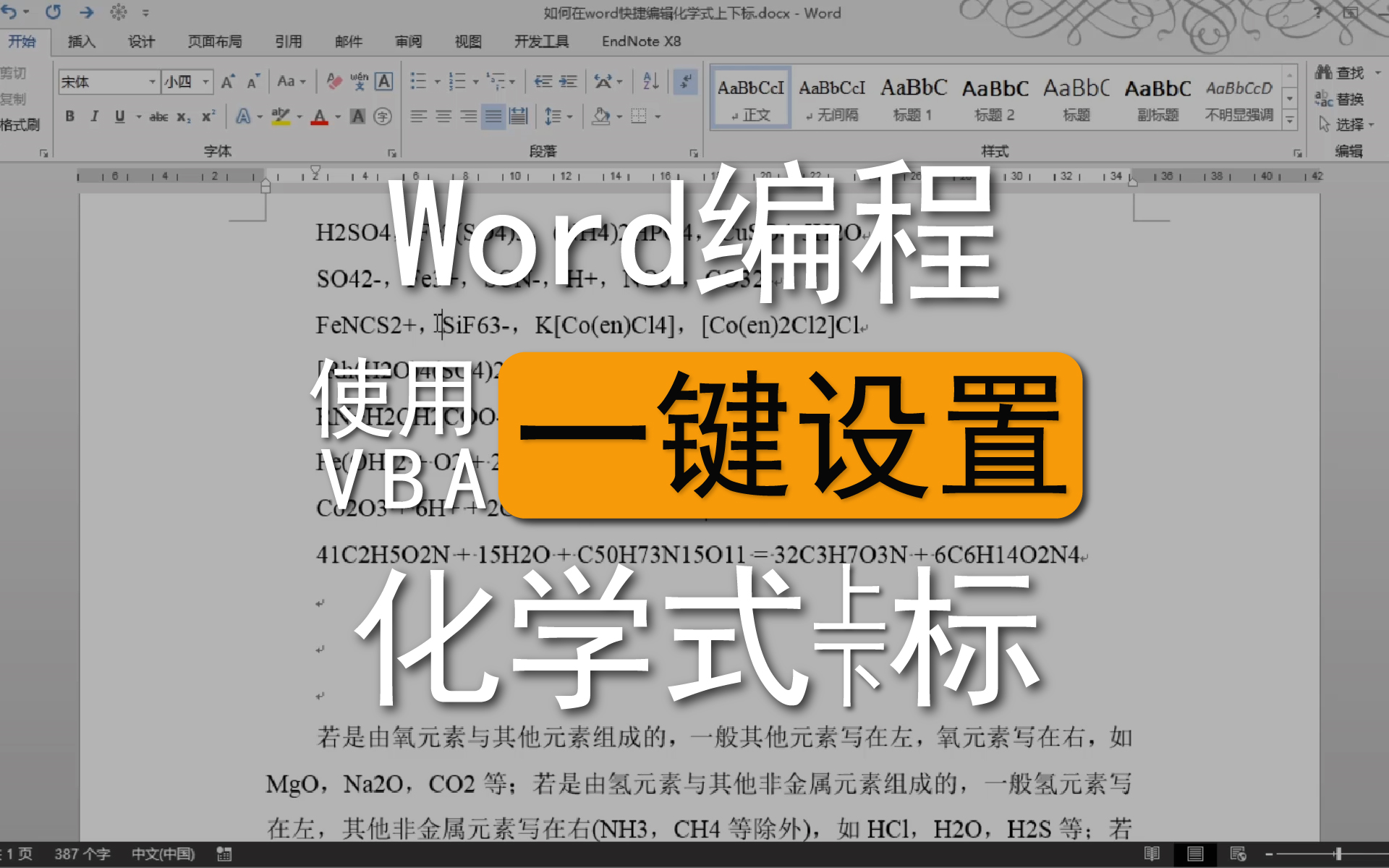This screenshot has width=1389, height=868.
Task: Apply the bullet list icon
Action: 418,81
